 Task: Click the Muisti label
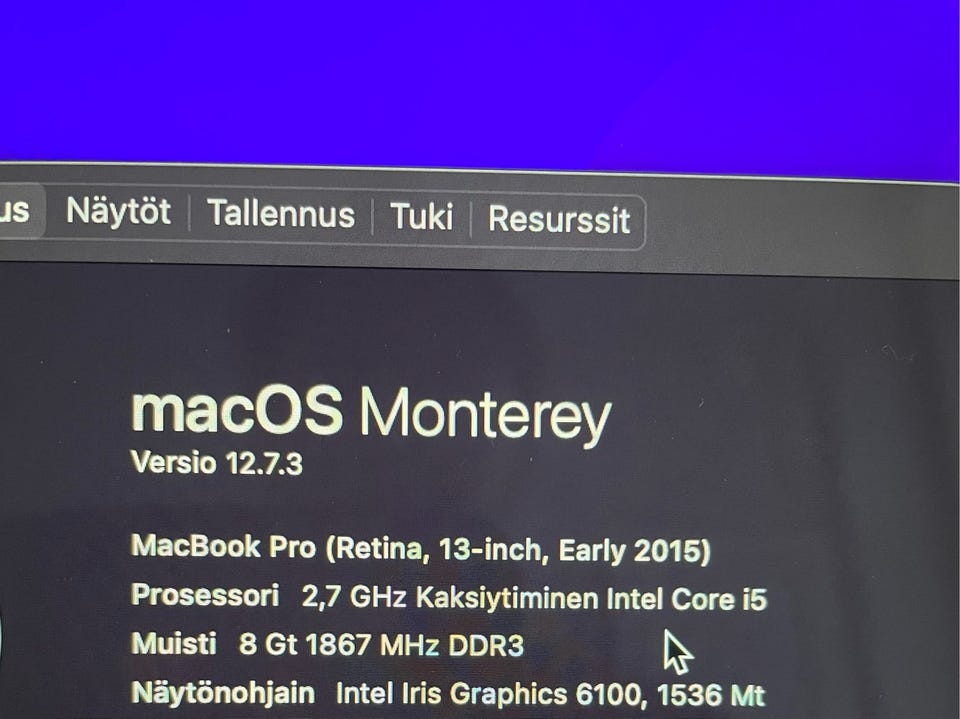(174, 644)
